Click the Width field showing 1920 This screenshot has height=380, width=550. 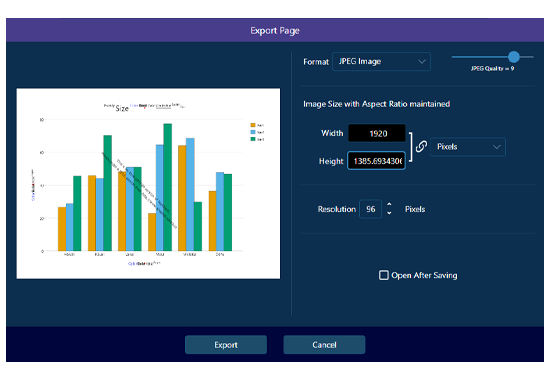[377, 133]
